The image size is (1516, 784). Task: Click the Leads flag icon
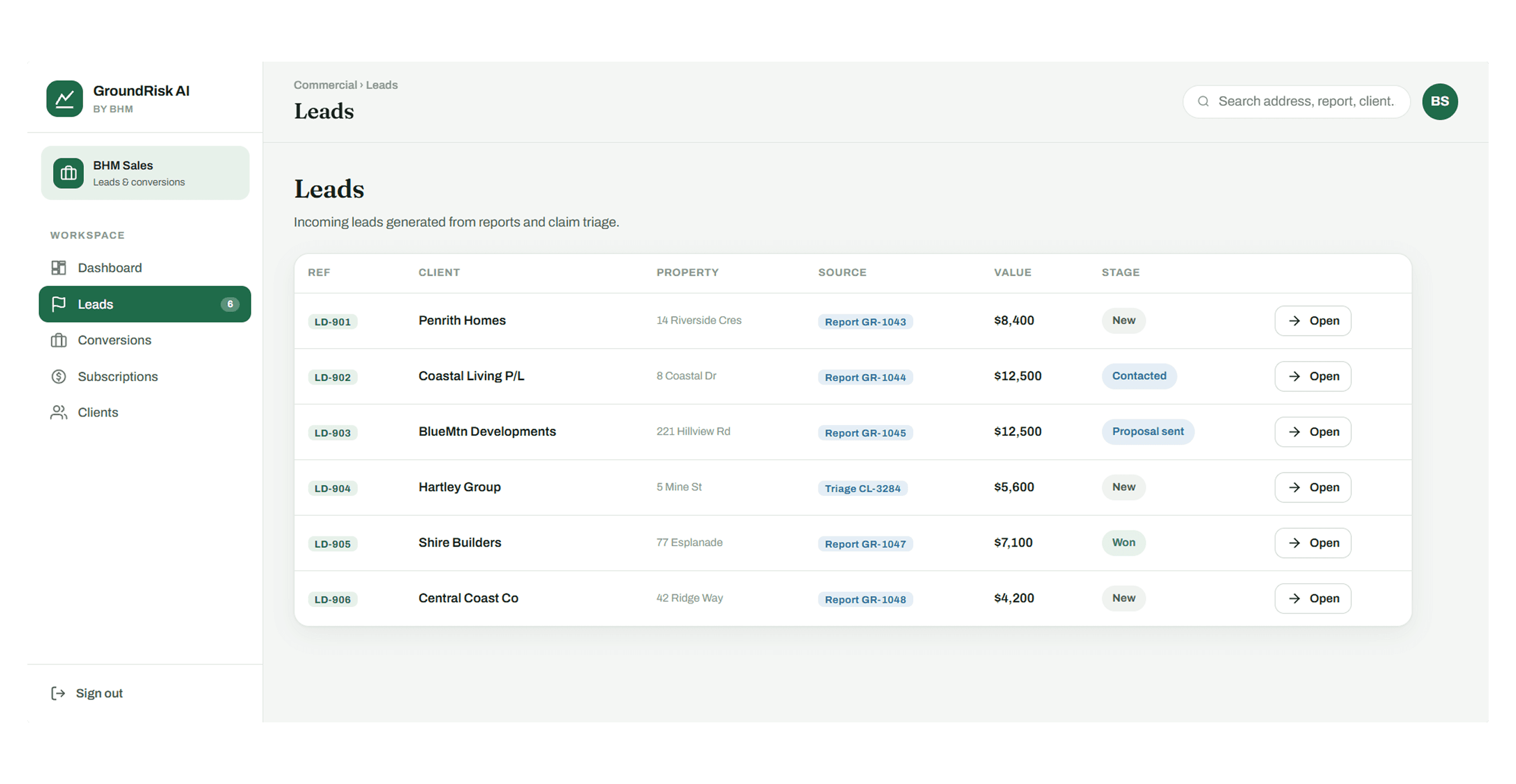tap(58, 304)
